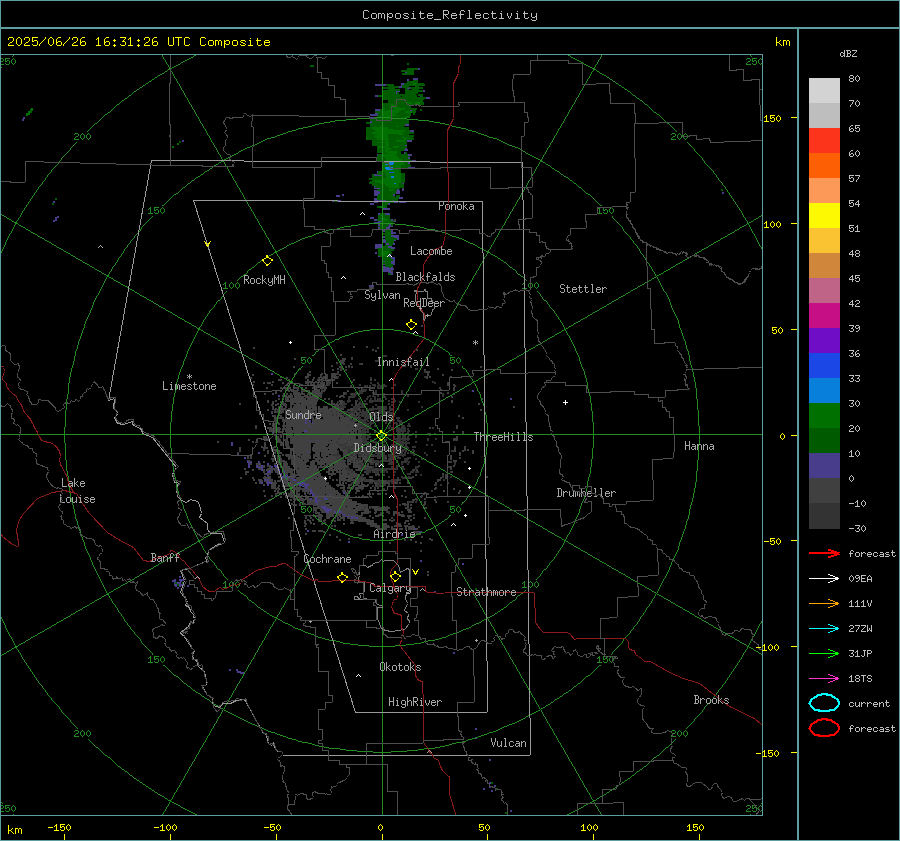Click the Didsbury map label

[x=378, y=448]
